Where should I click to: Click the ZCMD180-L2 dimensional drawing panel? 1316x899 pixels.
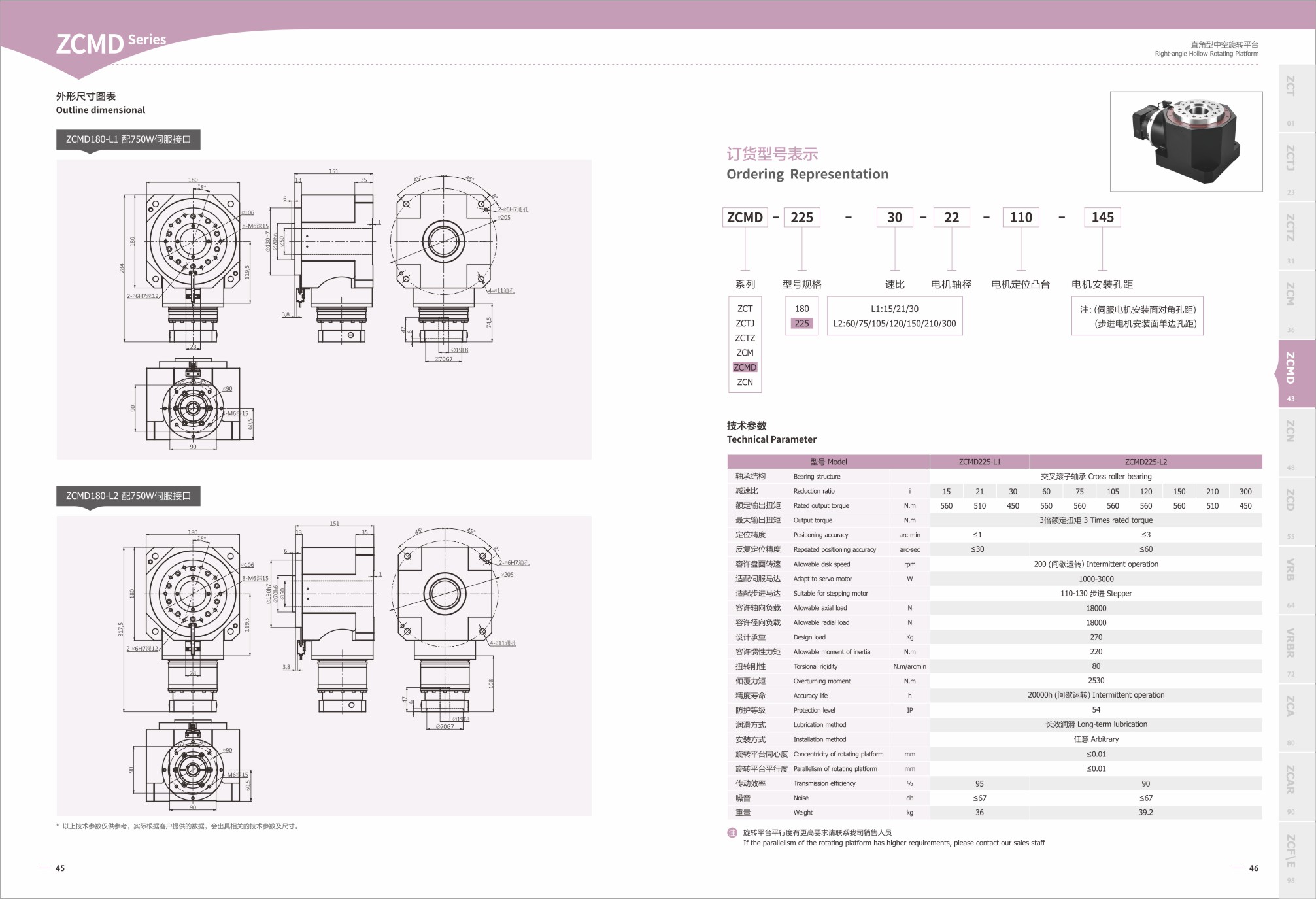coord(324,666)
